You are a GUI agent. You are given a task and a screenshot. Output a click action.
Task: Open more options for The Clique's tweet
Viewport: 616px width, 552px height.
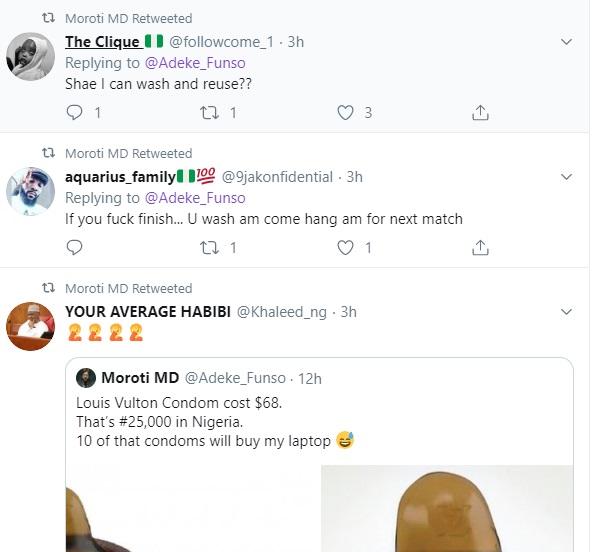point(566,42)
